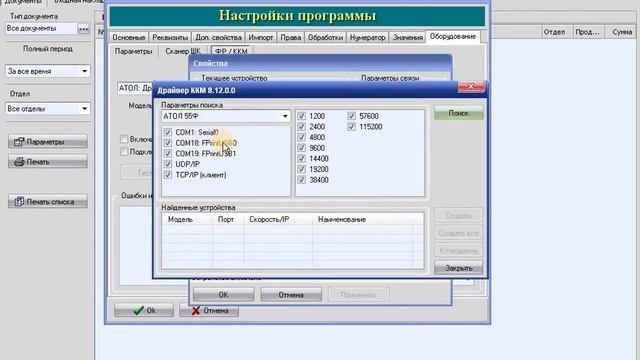Click the Печать списка button

point(48,202)
